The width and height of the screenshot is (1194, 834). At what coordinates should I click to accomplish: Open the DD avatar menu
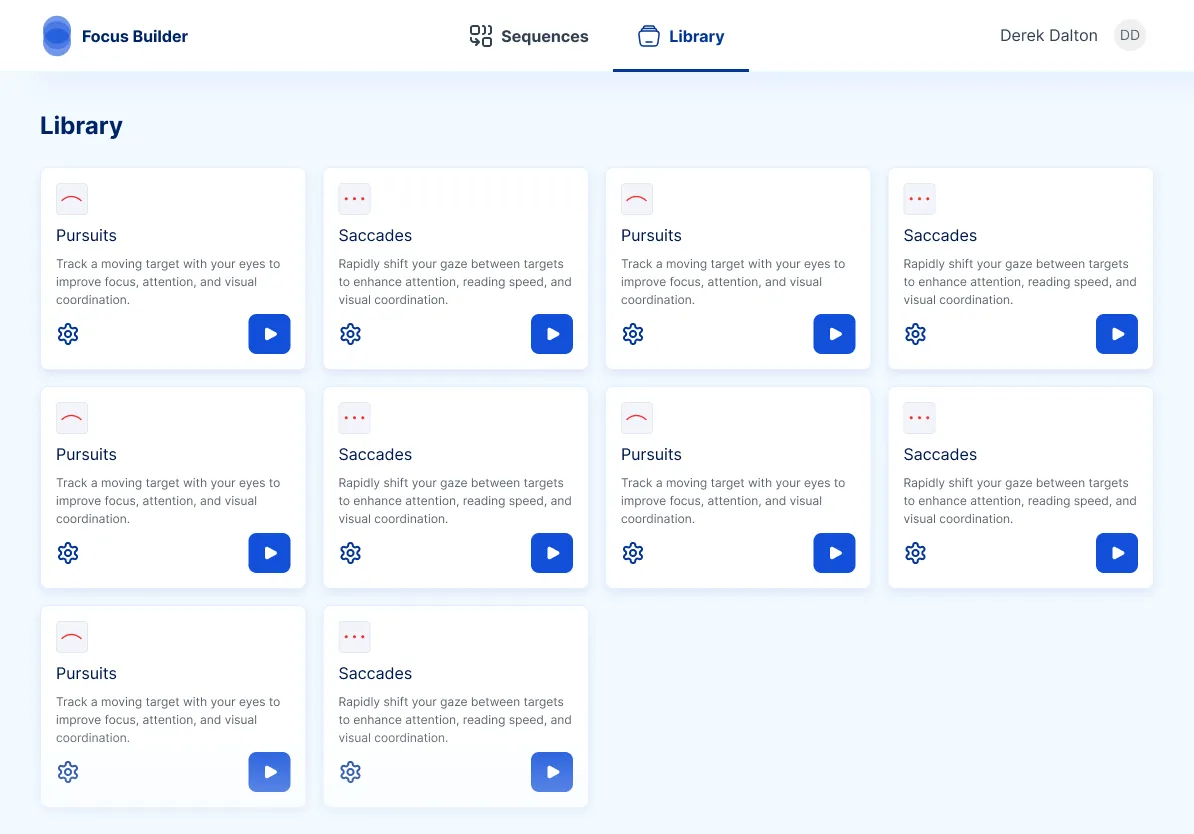click(1129, 35)
